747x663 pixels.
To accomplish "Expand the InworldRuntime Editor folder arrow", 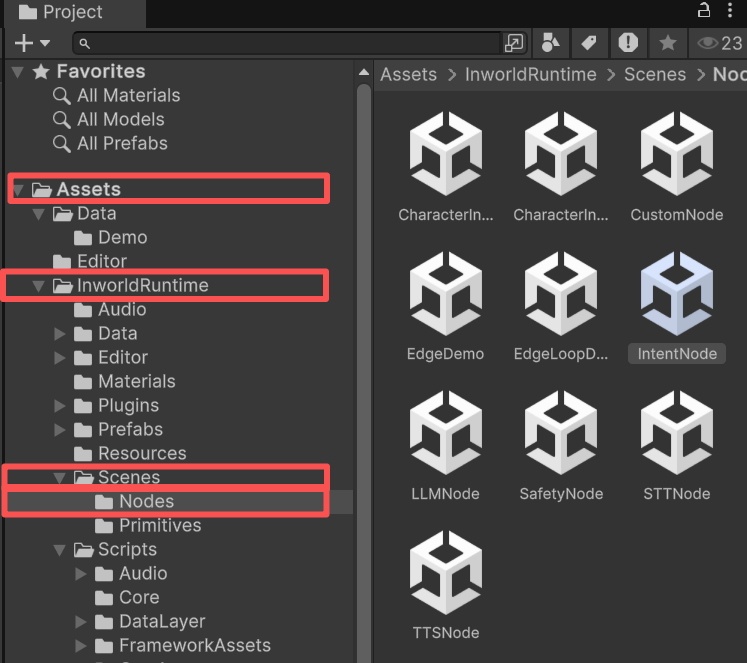I will tap(60, 357).
